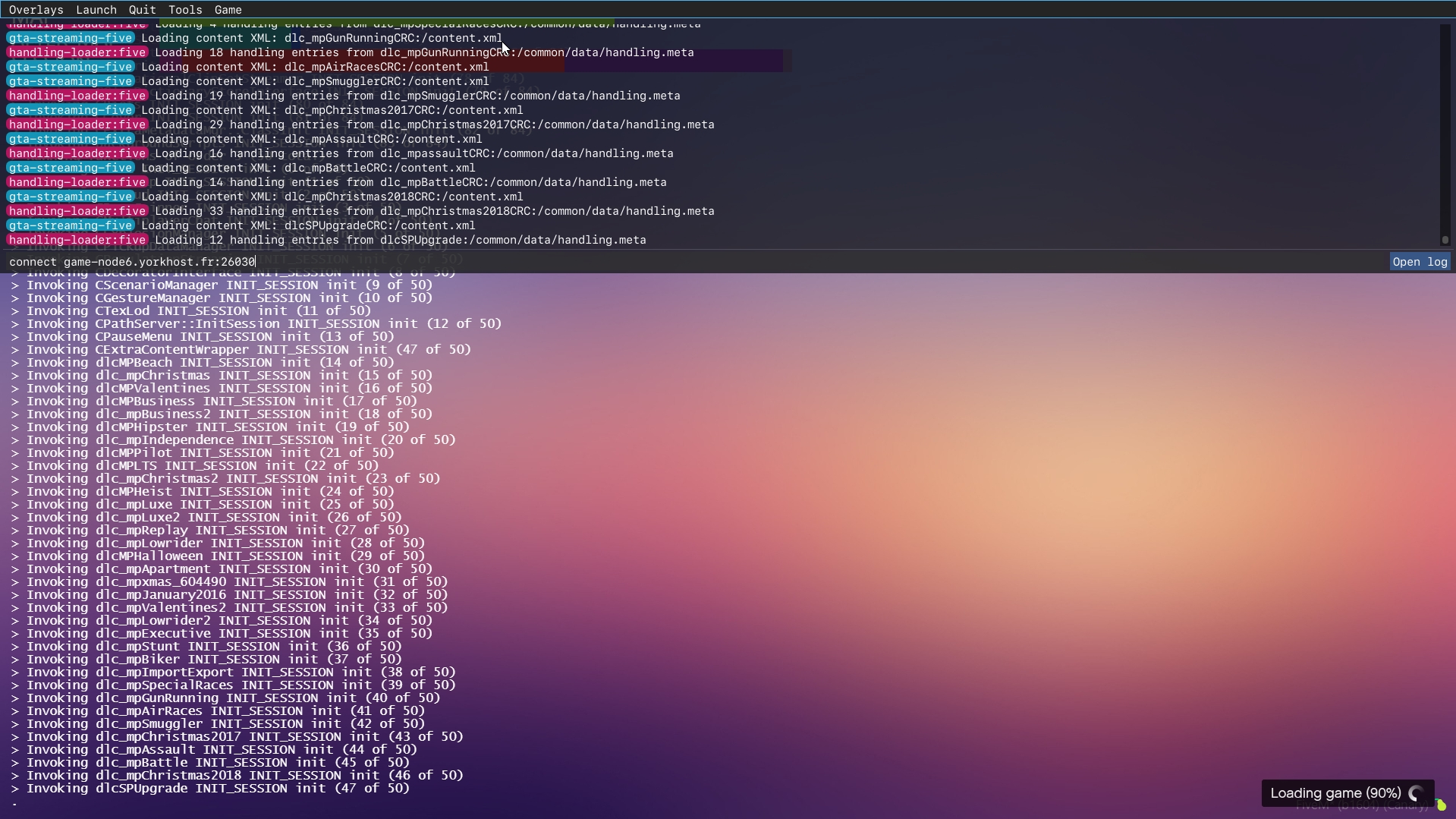Focus the console command input field
The height and width of the screenshot is (819, 1456).
pyautogui.click(x=683, y=262)
